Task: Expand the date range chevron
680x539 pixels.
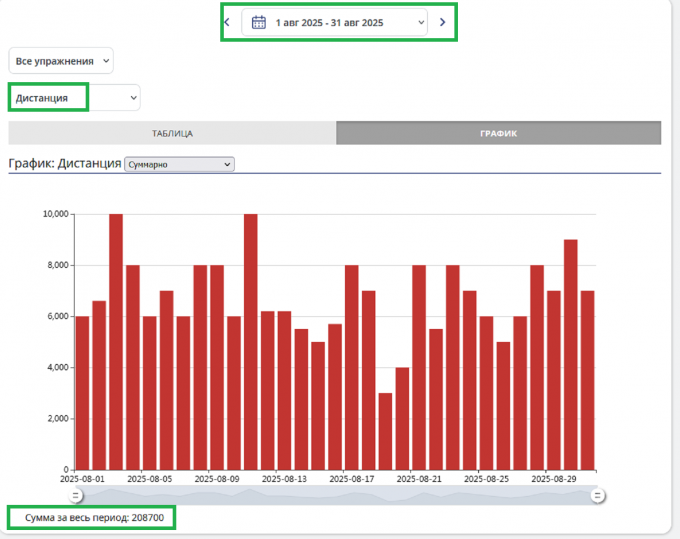Action: 420,21
